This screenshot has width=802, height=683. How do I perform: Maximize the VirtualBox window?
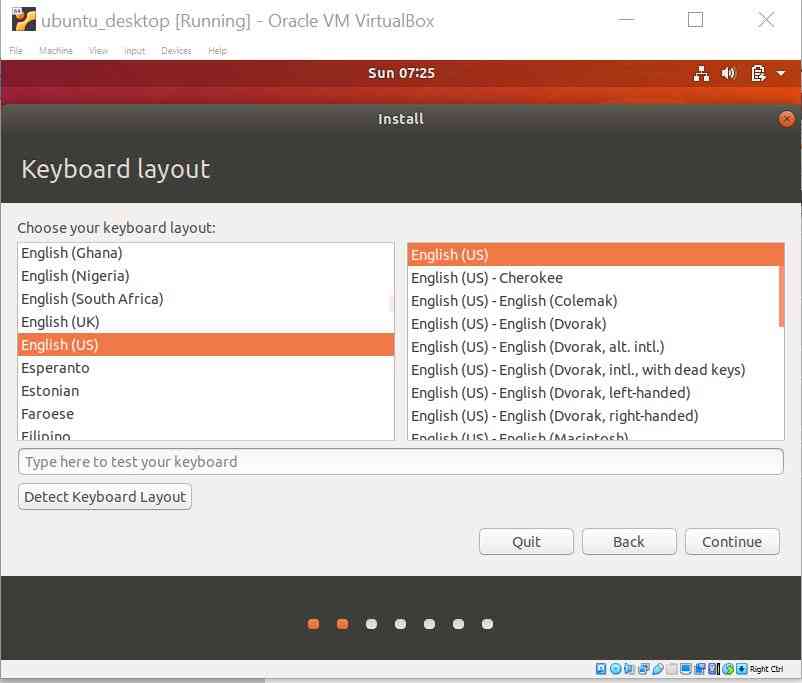695,20
